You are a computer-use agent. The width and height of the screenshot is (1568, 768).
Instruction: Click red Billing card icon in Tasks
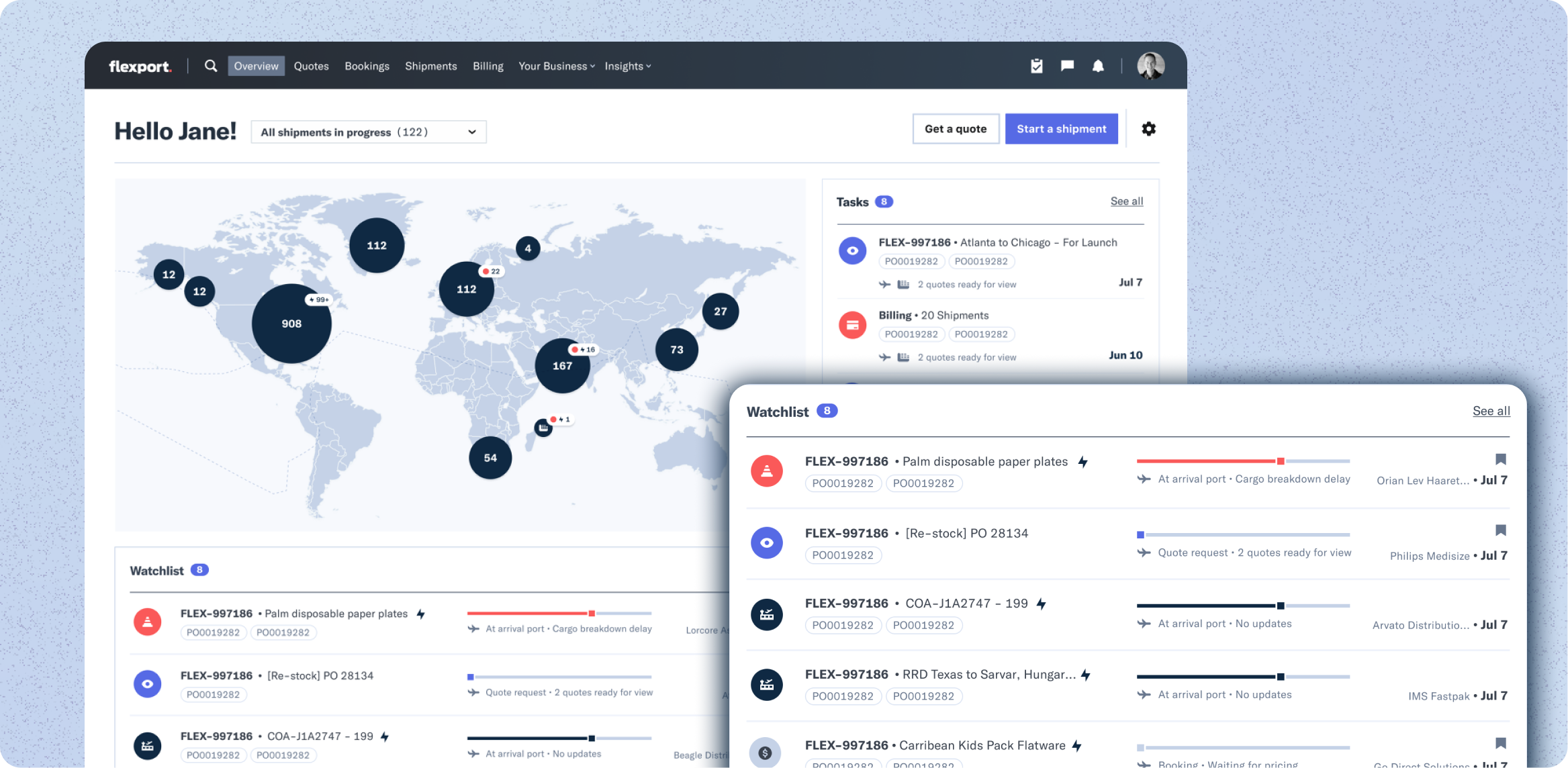tap(852, 326)
